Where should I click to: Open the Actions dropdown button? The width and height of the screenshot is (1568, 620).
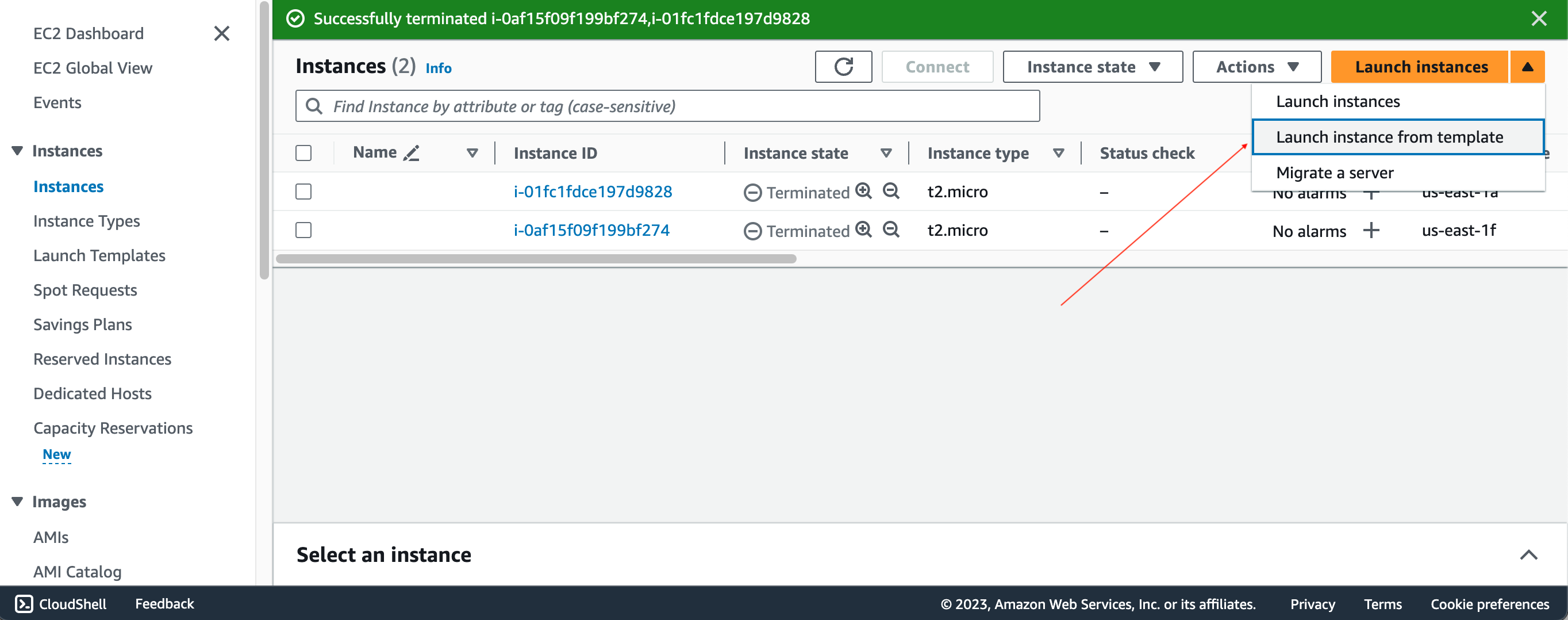point(1256,66)
